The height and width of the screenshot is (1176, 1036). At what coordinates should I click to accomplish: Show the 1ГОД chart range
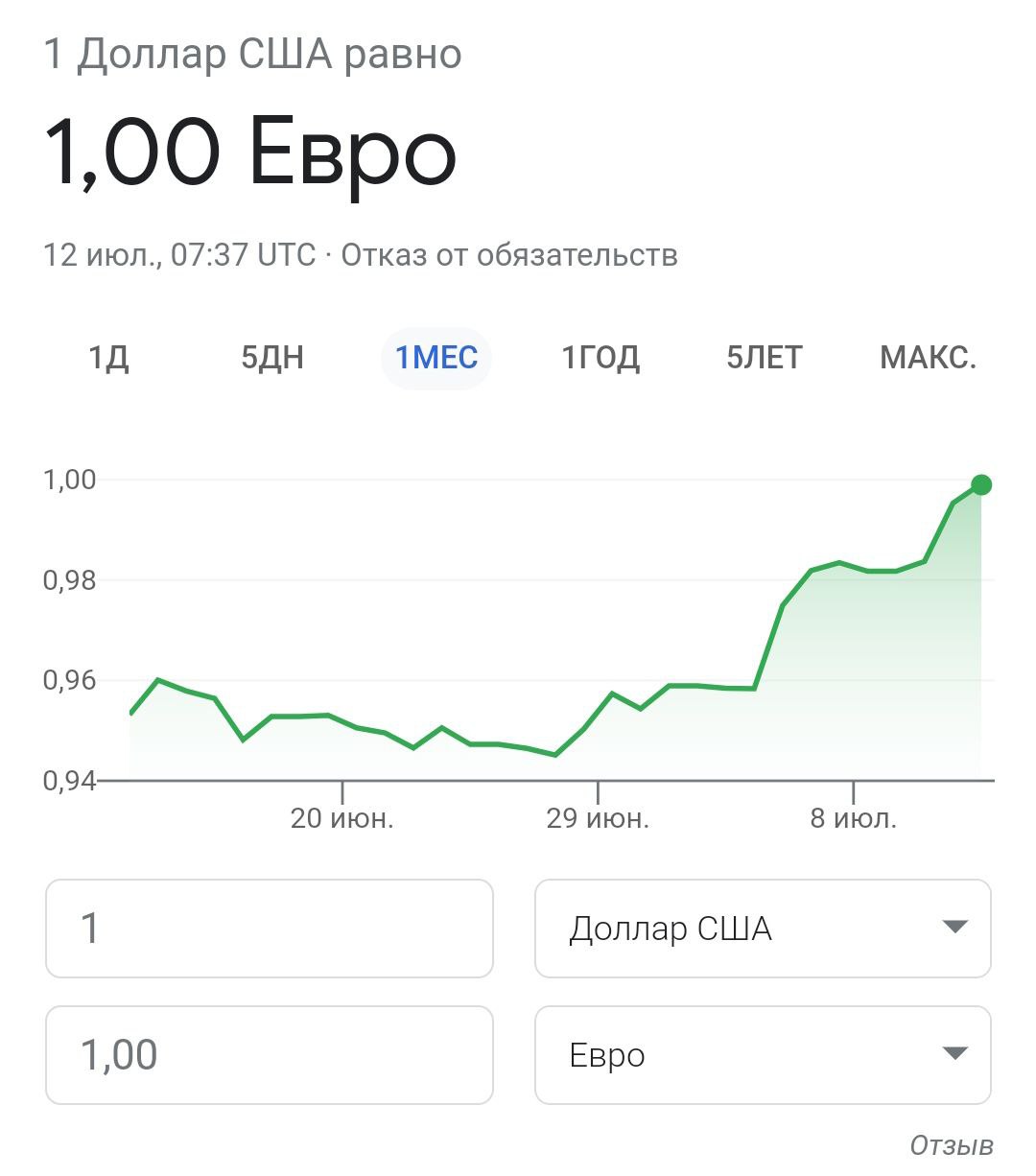(600, 358)
